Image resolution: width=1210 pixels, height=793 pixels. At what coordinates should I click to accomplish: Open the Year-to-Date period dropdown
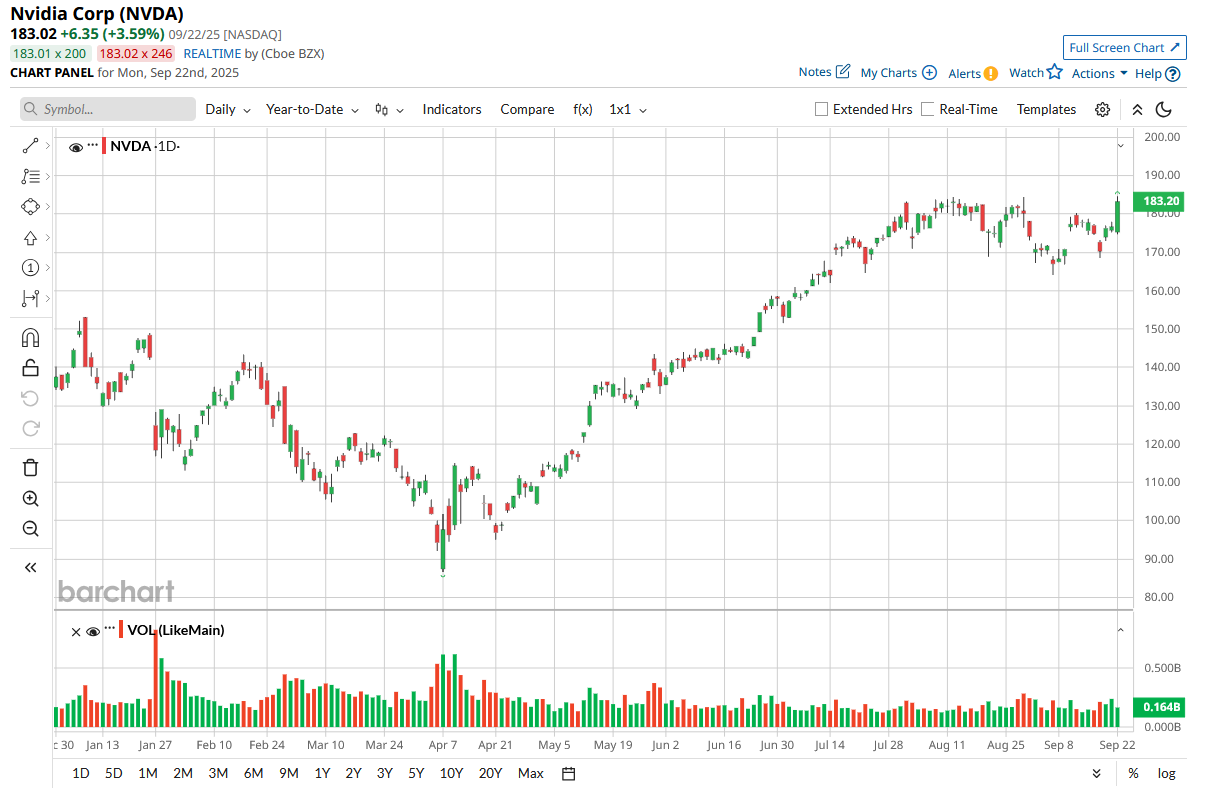point(312,109)
